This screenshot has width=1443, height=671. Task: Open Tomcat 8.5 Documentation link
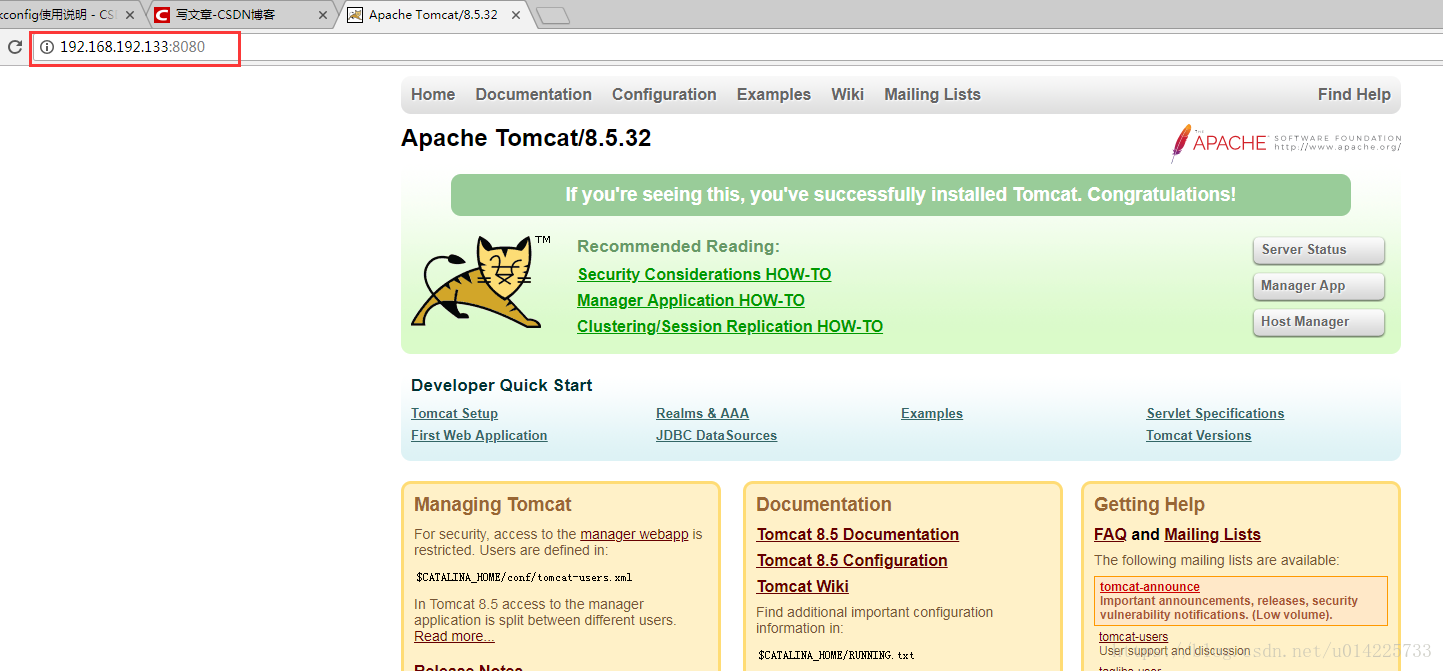pos(858,534)
